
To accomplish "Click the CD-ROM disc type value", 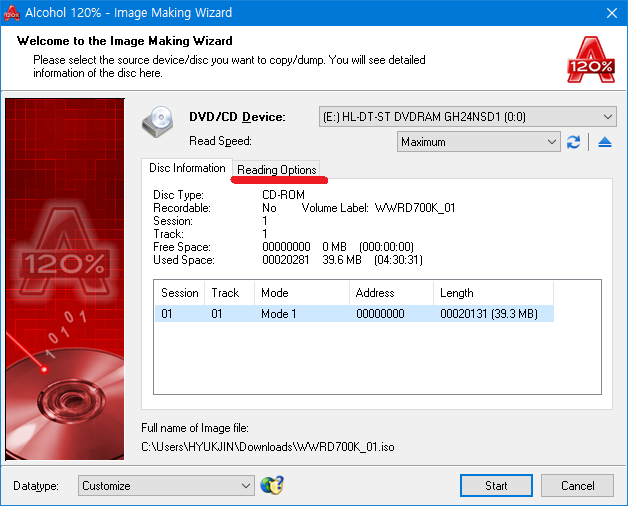I will tap(283, 195).
